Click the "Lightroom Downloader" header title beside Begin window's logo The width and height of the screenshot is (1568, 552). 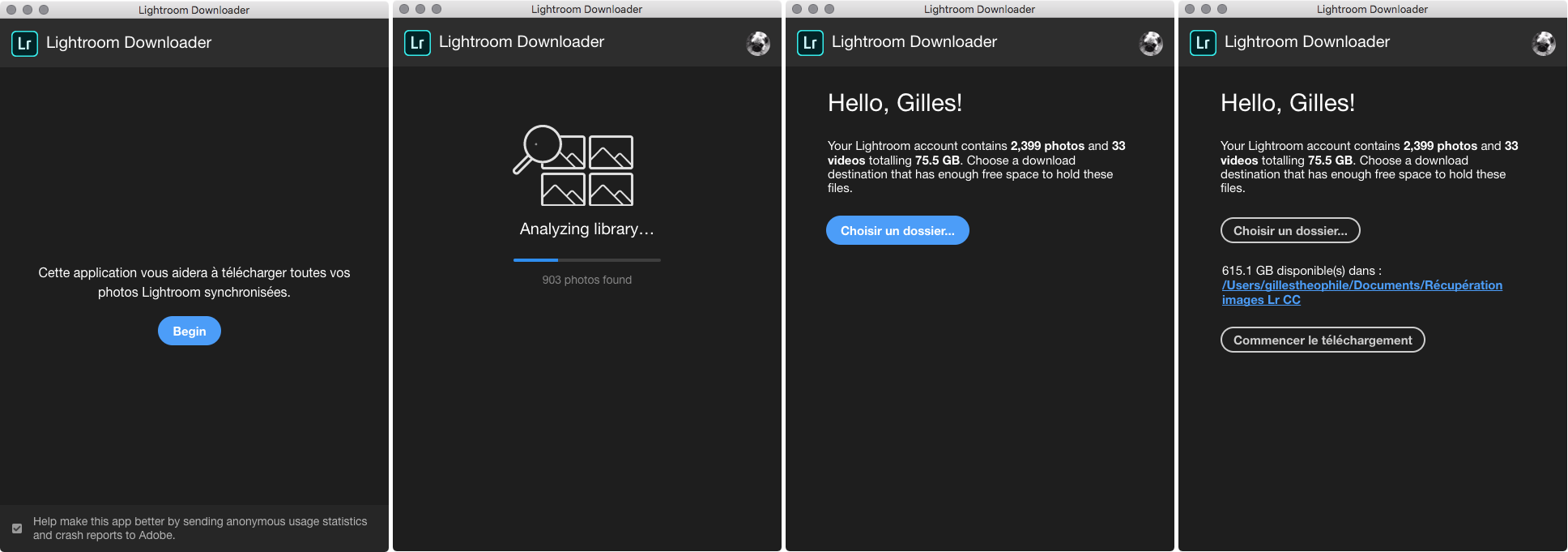click(129, 43)
